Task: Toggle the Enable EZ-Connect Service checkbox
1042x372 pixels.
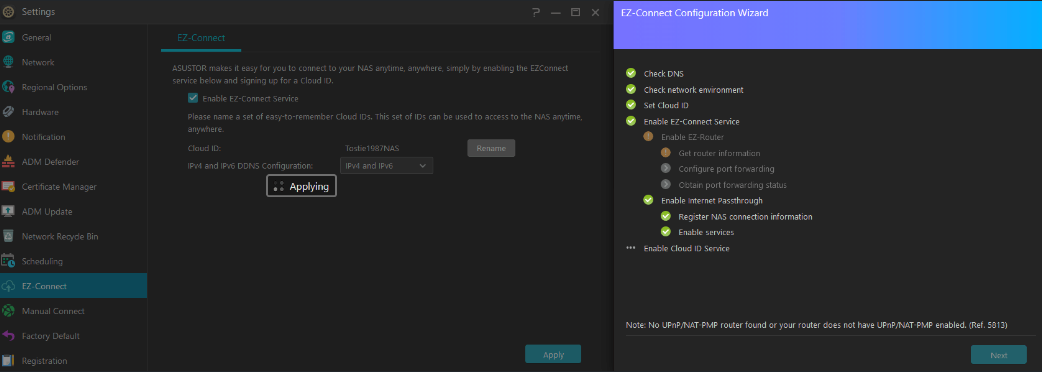Action: [193, 98]
